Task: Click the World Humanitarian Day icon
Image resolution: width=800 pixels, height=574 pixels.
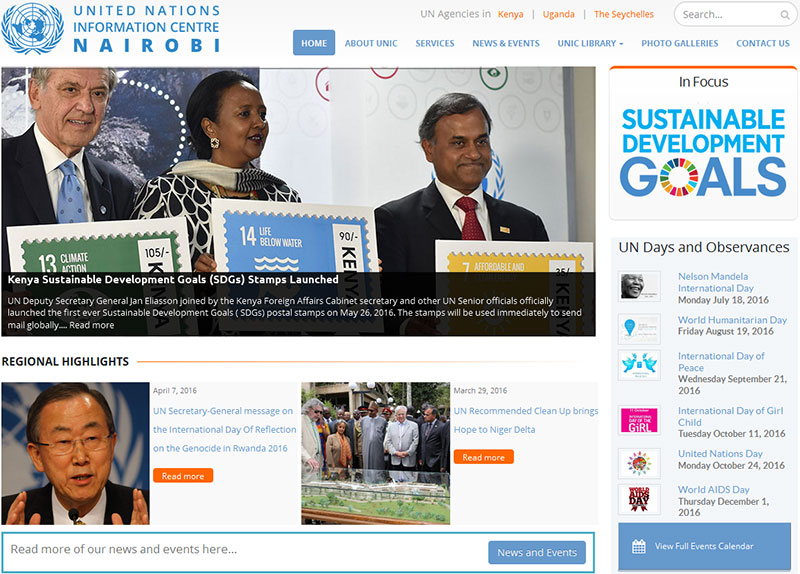Action: (x=638, y=328)
